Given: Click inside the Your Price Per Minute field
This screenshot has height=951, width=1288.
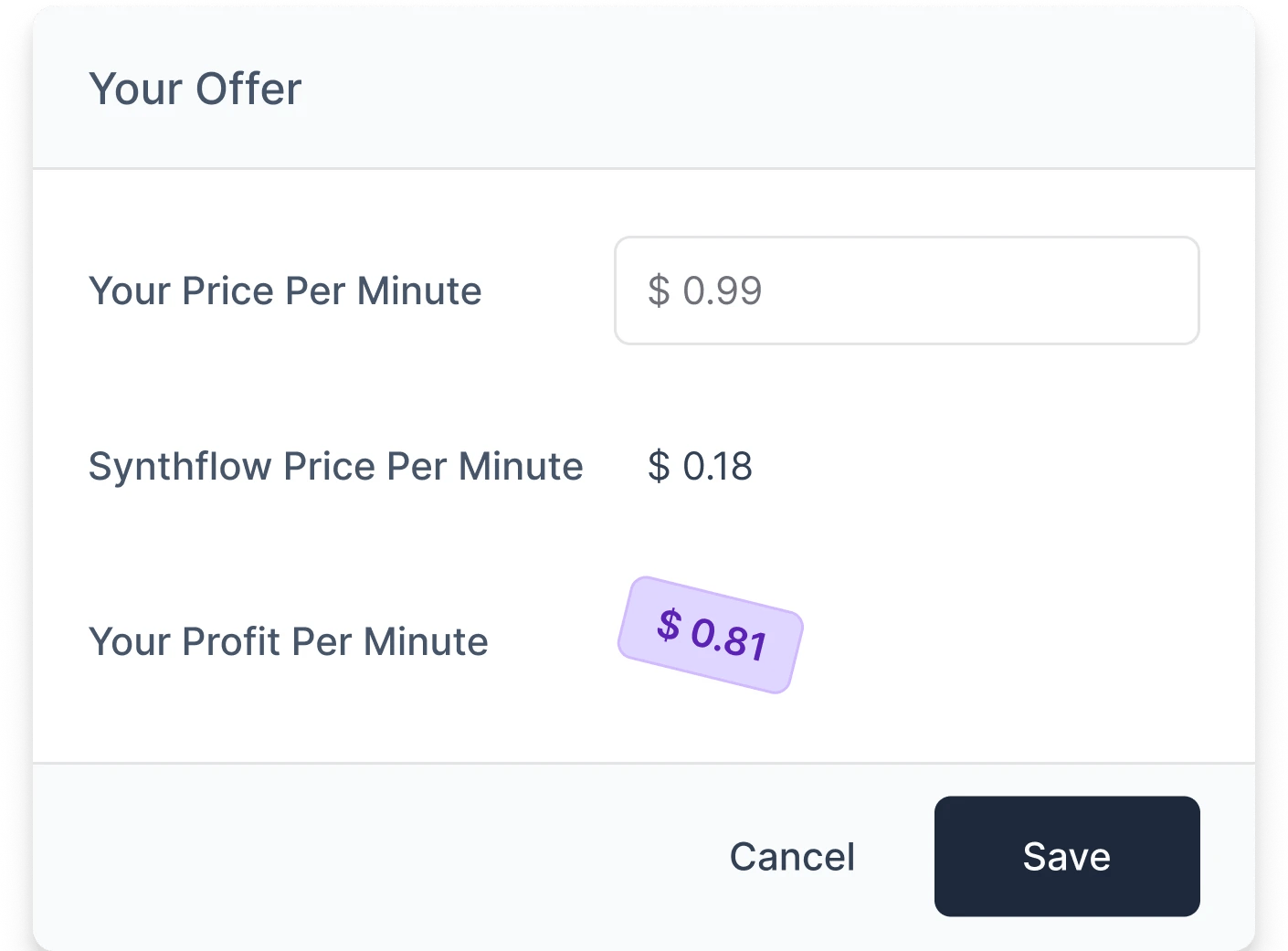Looking at the screenshot, I should click(x=906, y=291).
